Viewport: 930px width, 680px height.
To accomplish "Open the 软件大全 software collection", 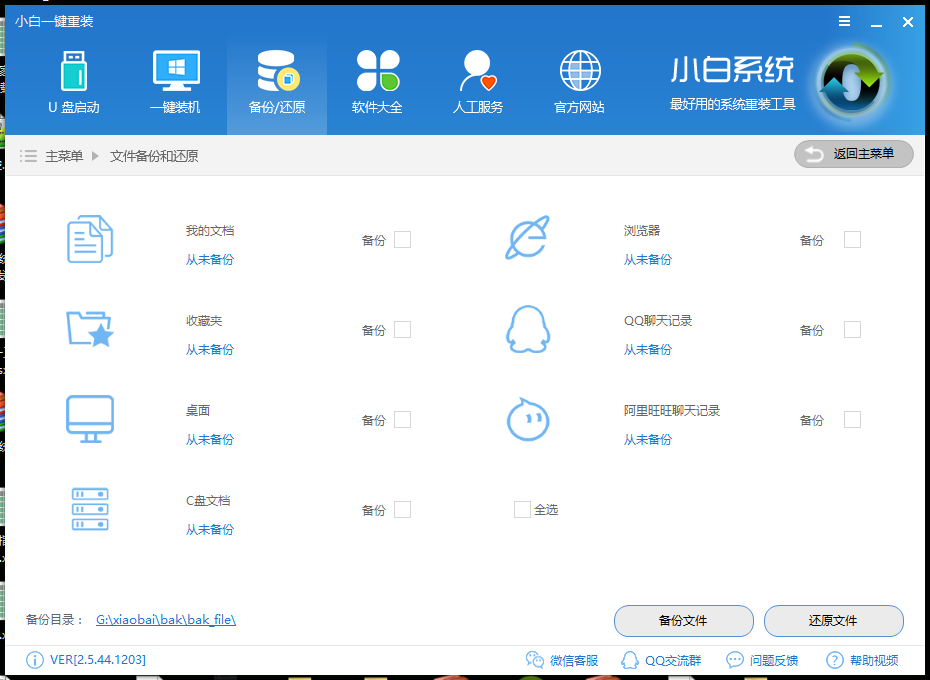I will [x=377, y=80].
